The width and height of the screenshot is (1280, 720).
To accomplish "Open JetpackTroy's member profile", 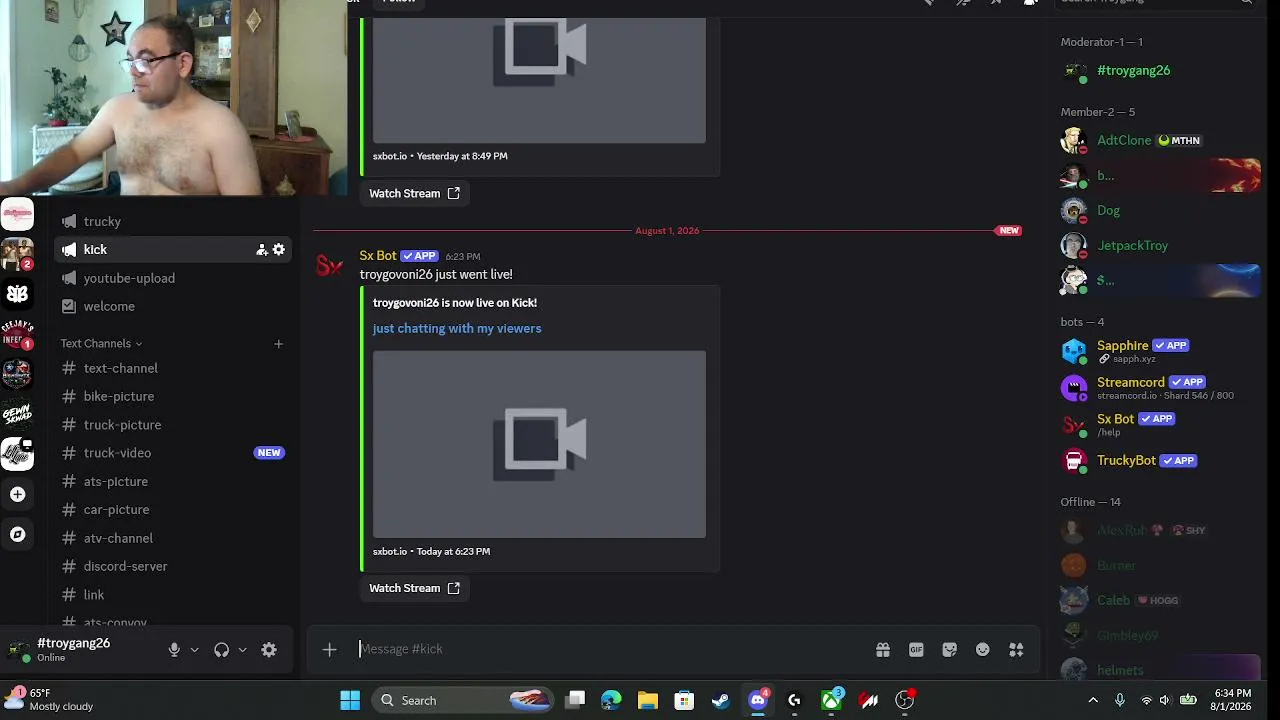I will pos(1160,246).
